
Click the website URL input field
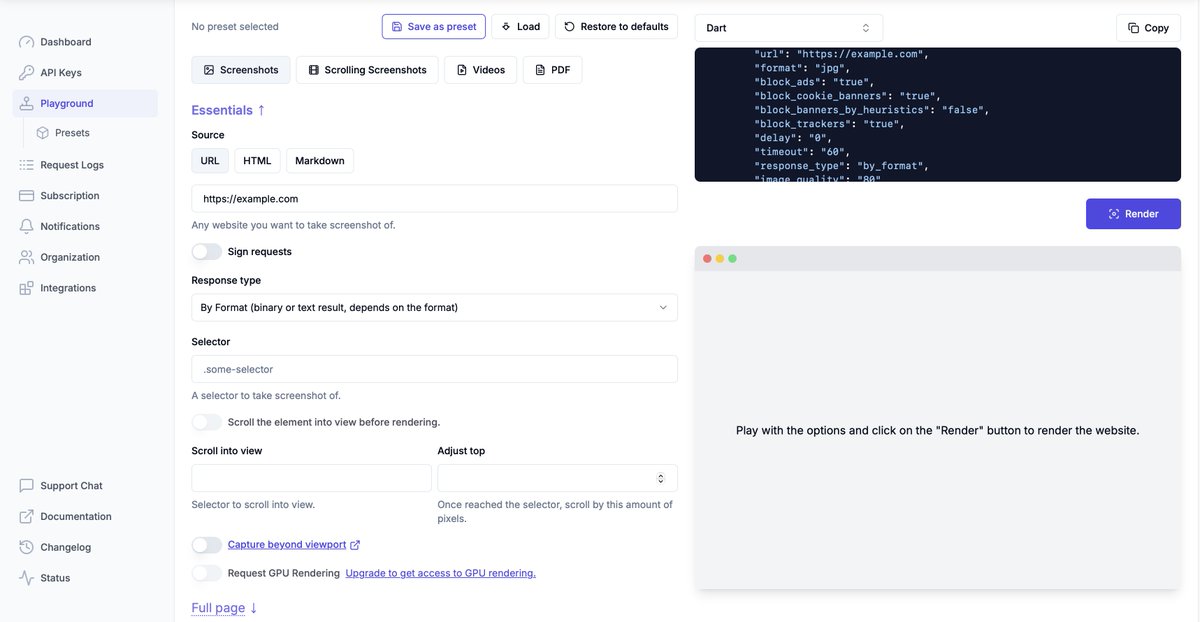pyautogui.click(x=434, y=198)
